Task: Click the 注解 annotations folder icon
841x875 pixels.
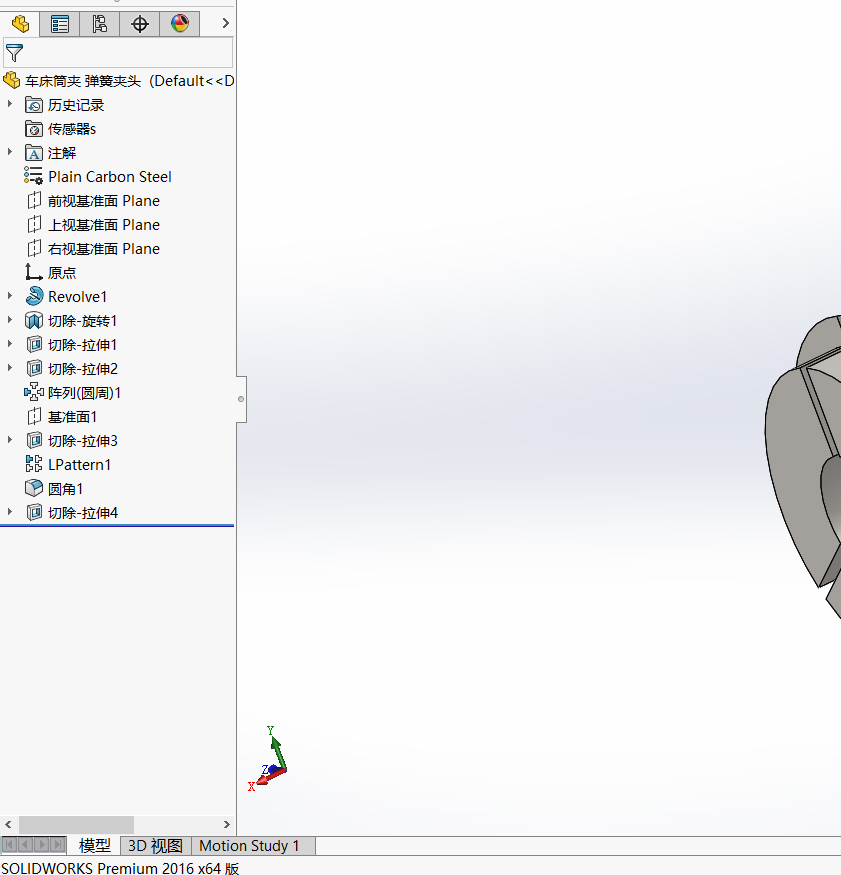Action: point(34,153)
